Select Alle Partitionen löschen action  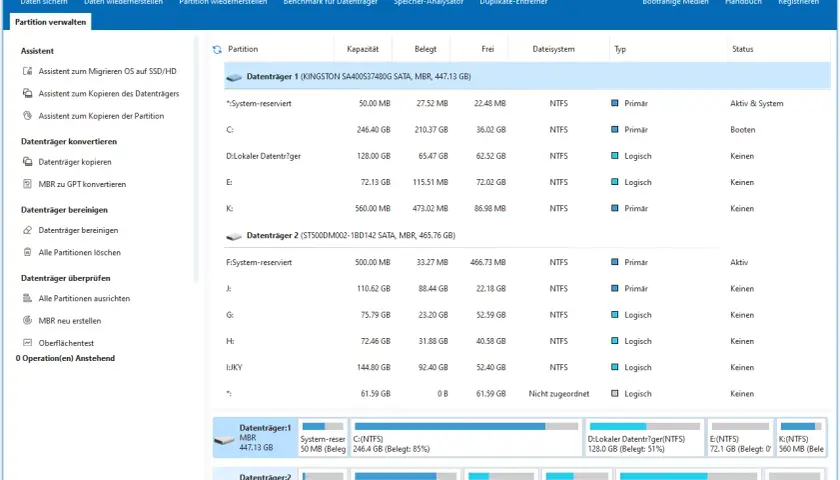pos(79,252)
